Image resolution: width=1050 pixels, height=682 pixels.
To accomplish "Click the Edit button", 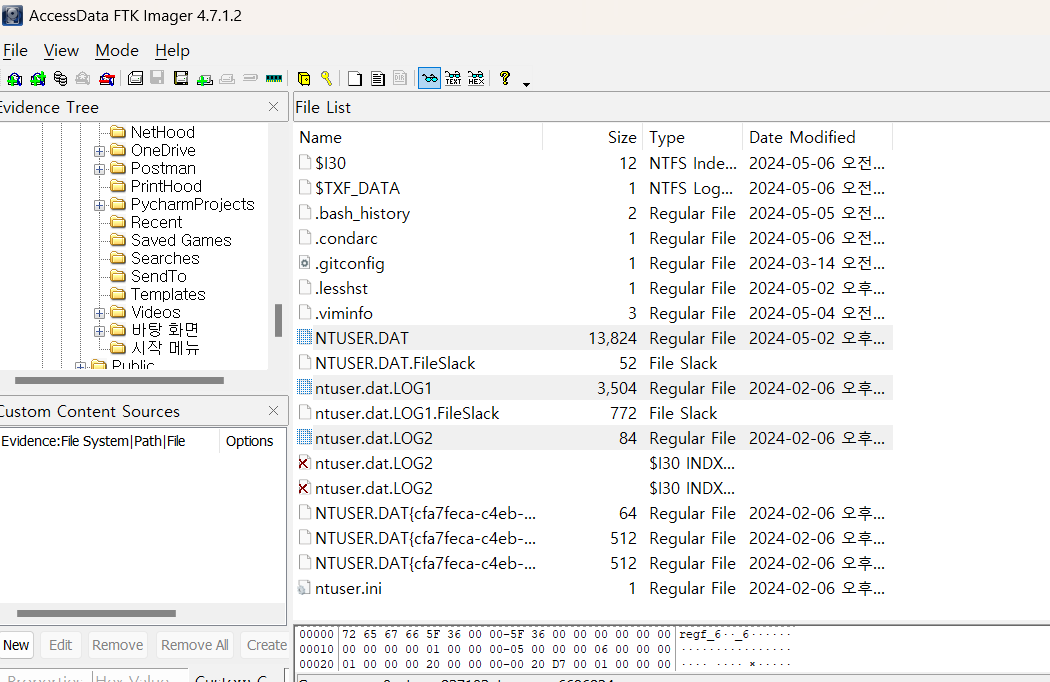I will tap(60, 645).
